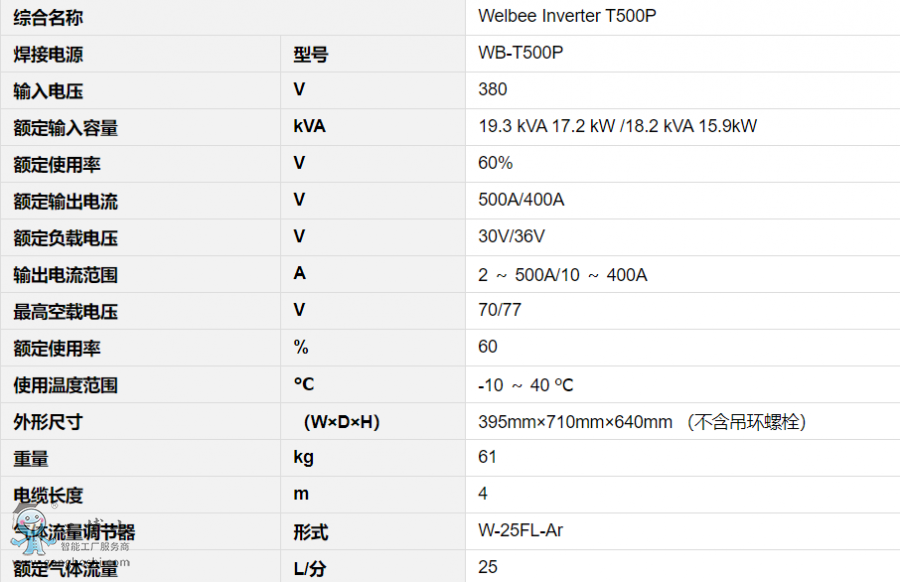Select the gas regulator type "W-25FL-Ar"
This screenshot has height=582, width=900.
[520, 531]
